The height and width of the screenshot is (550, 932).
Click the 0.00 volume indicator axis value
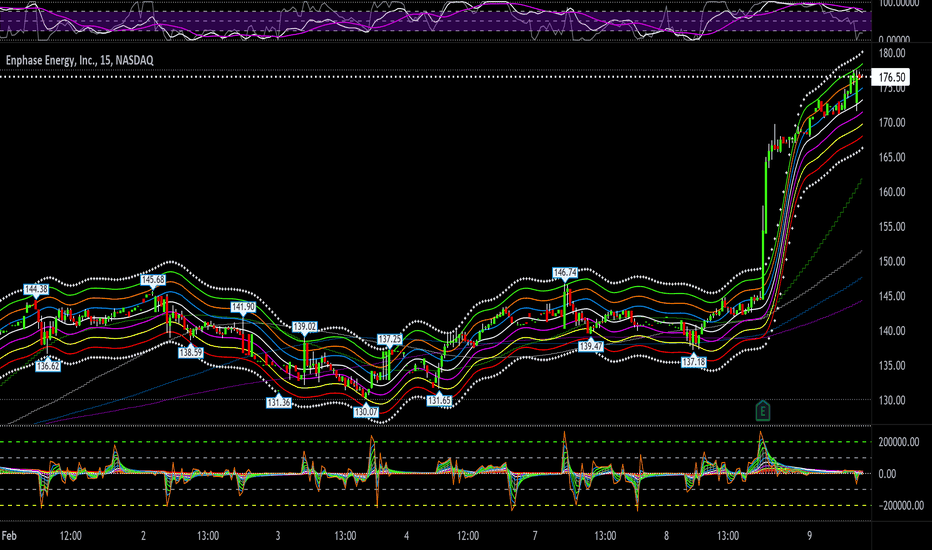click(887, 474)
